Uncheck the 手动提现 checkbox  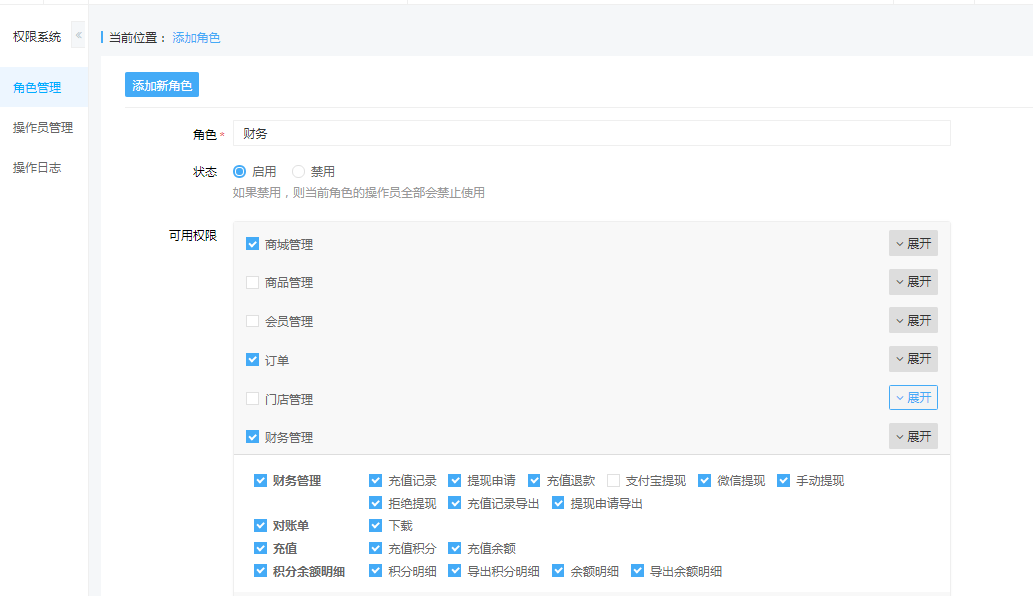coord(783,480)
